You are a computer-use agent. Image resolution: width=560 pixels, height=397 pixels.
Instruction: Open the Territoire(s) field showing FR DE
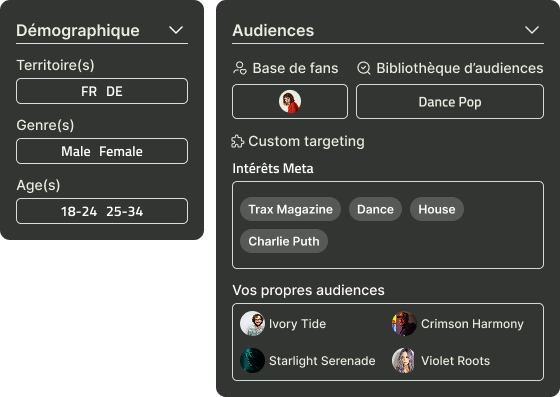tap(102, 91)
